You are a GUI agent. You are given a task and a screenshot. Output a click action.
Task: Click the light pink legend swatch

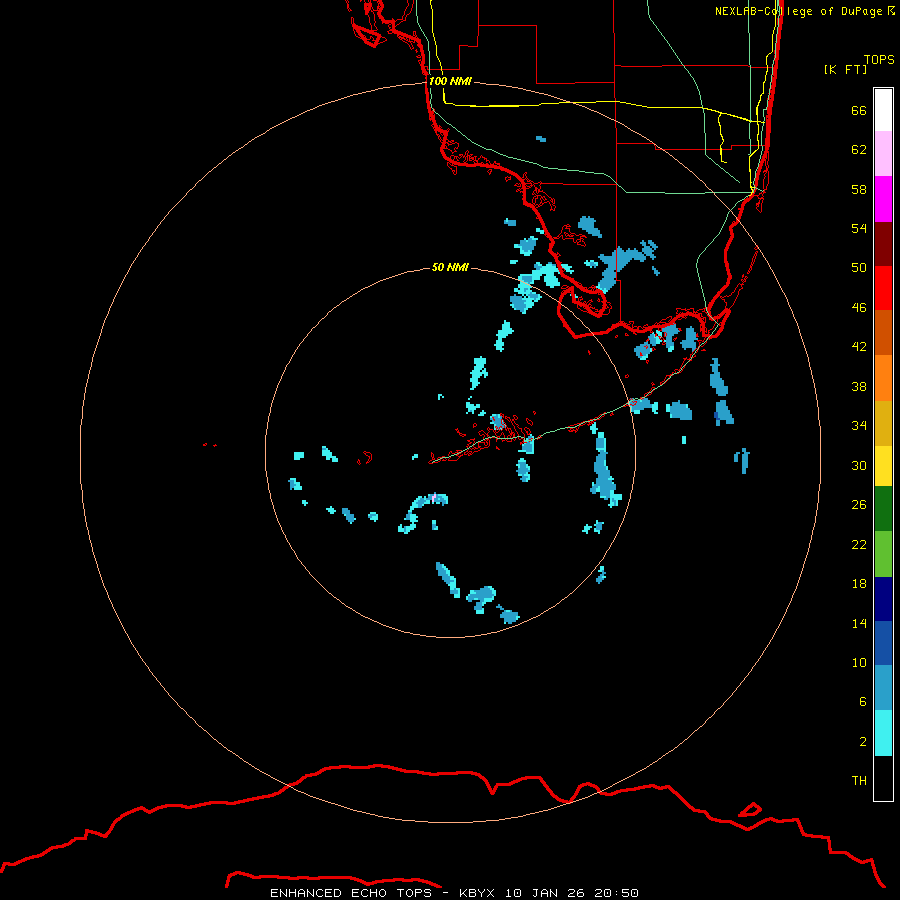[883, 153]
